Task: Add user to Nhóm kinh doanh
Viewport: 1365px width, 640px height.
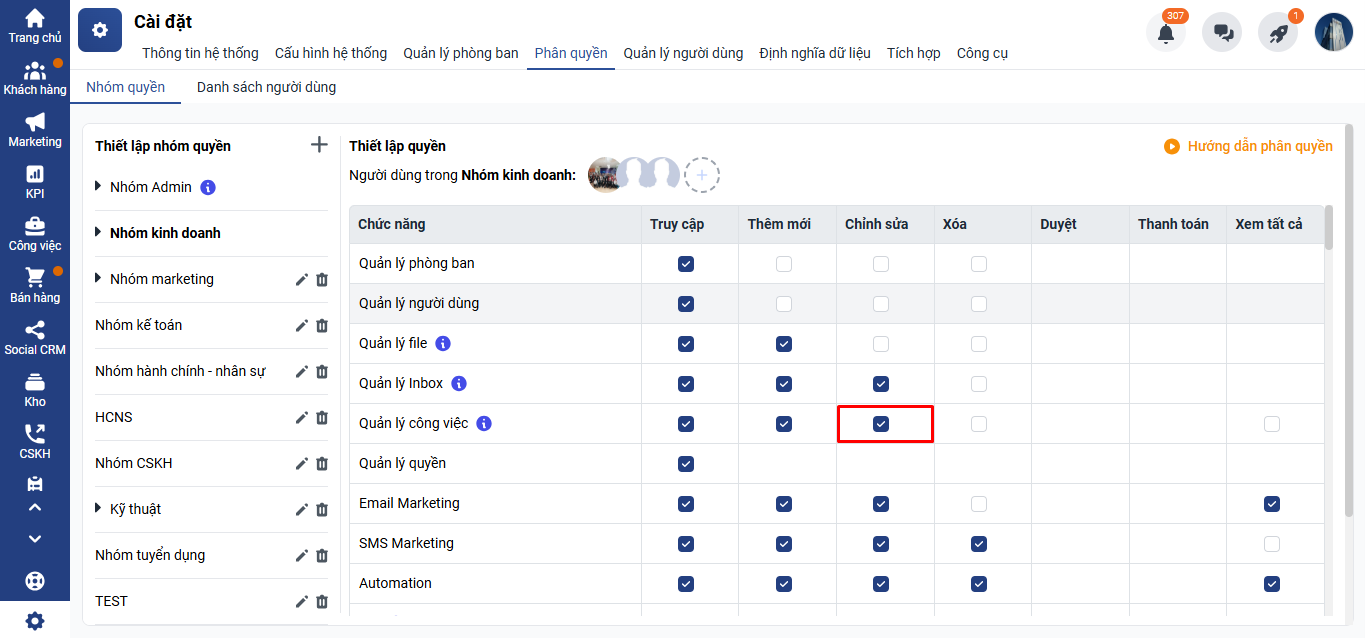Action: click(702, 175)
